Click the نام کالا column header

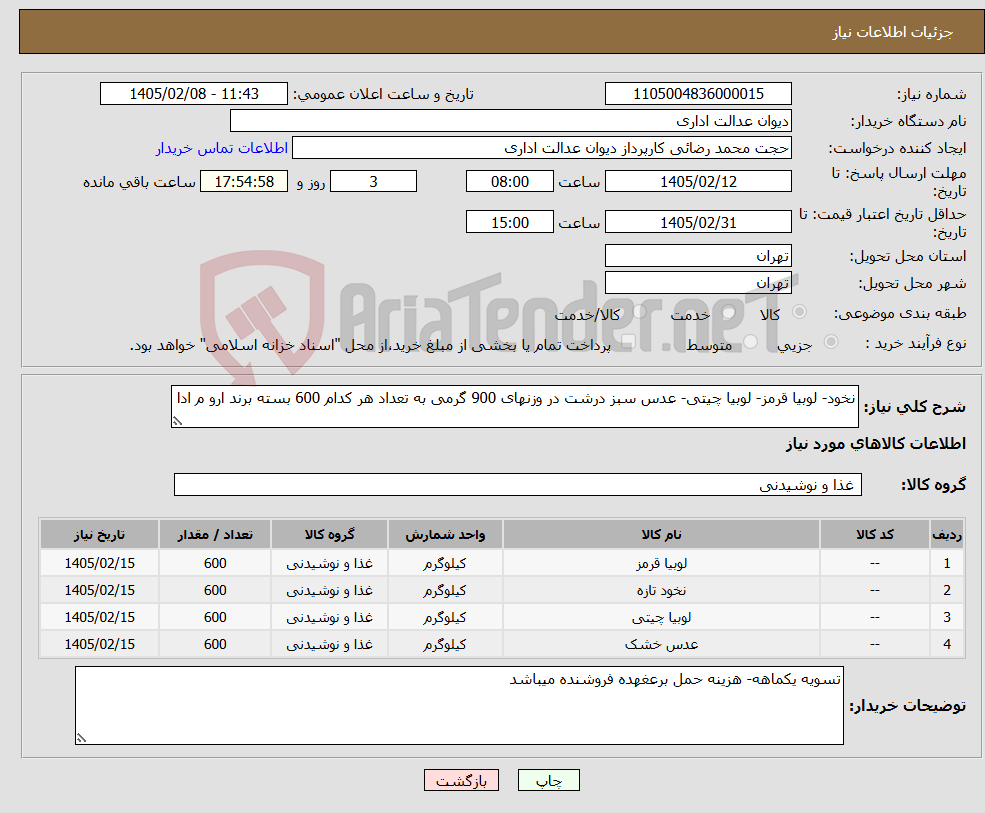coord(661,535)
